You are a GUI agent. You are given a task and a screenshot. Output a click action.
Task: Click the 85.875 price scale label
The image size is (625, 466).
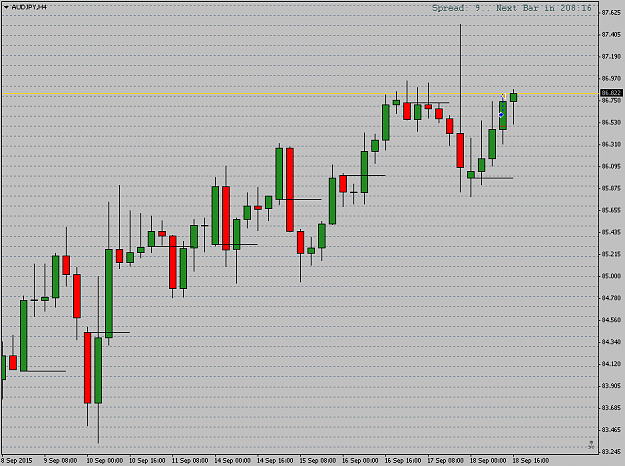[x=611, y=188]
